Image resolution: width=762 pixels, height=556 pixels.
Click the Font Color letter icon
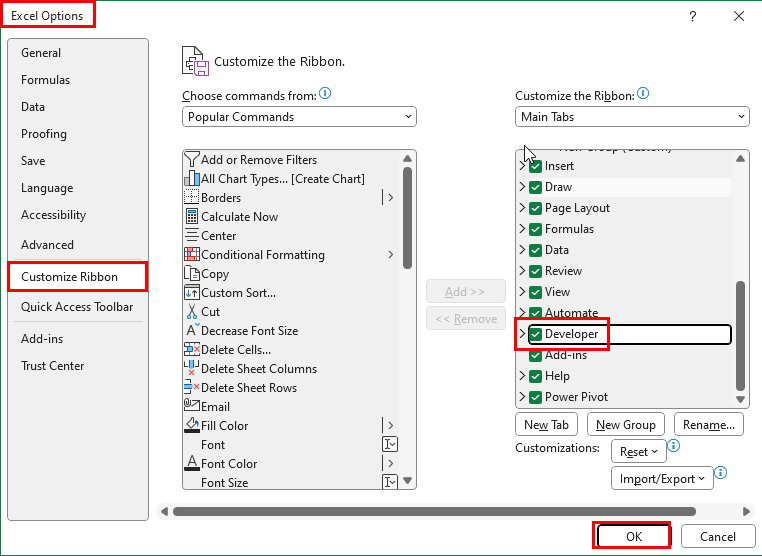pos(192,463)
